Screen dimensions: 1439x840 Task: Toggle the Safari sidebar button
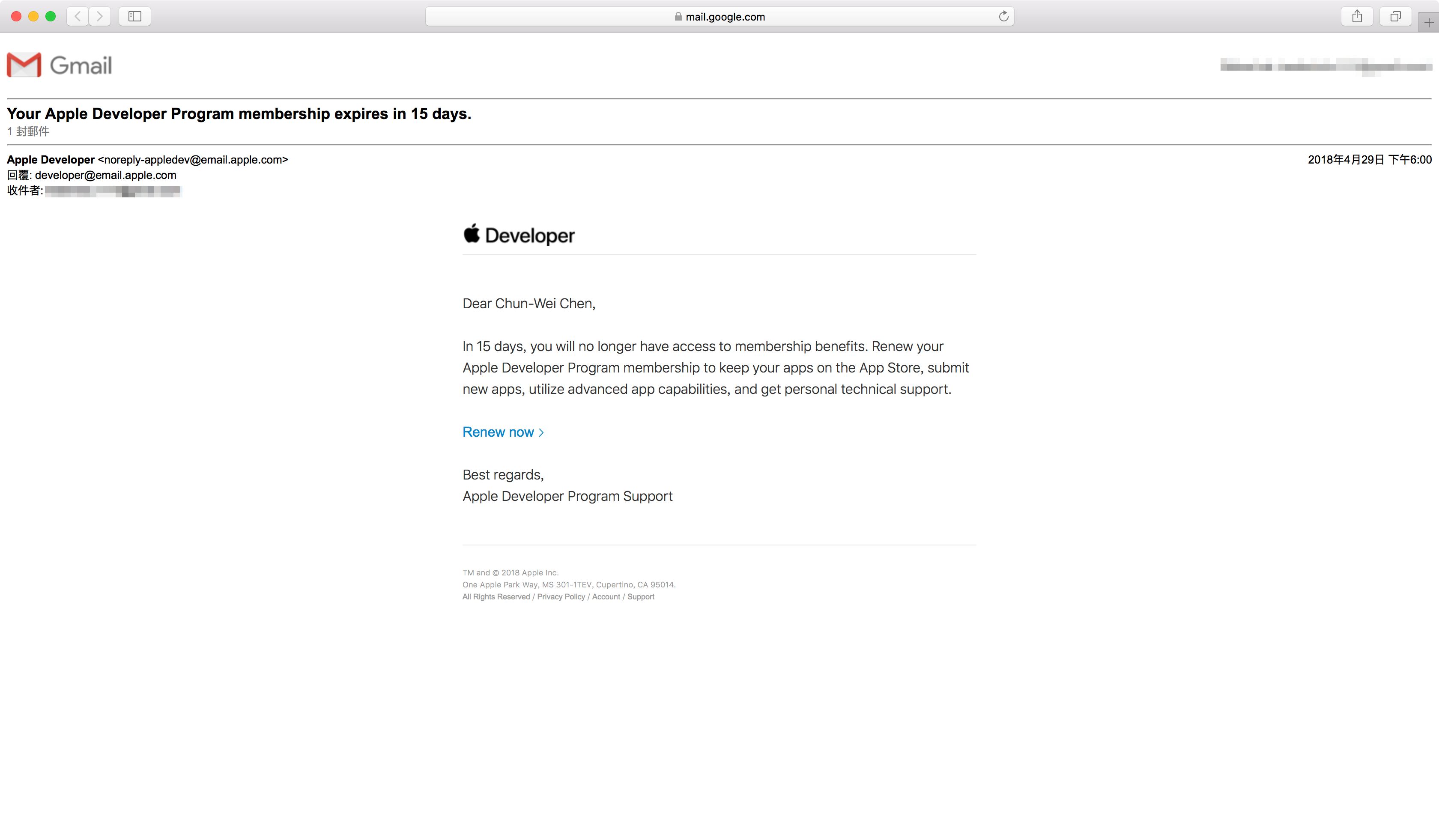[x=135, y=16]
